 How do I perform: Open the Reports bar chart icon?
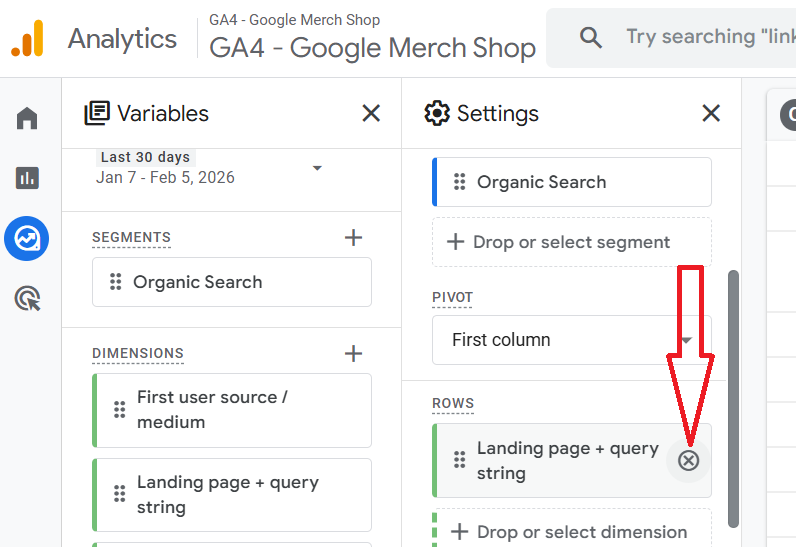[x=27, y=179]
